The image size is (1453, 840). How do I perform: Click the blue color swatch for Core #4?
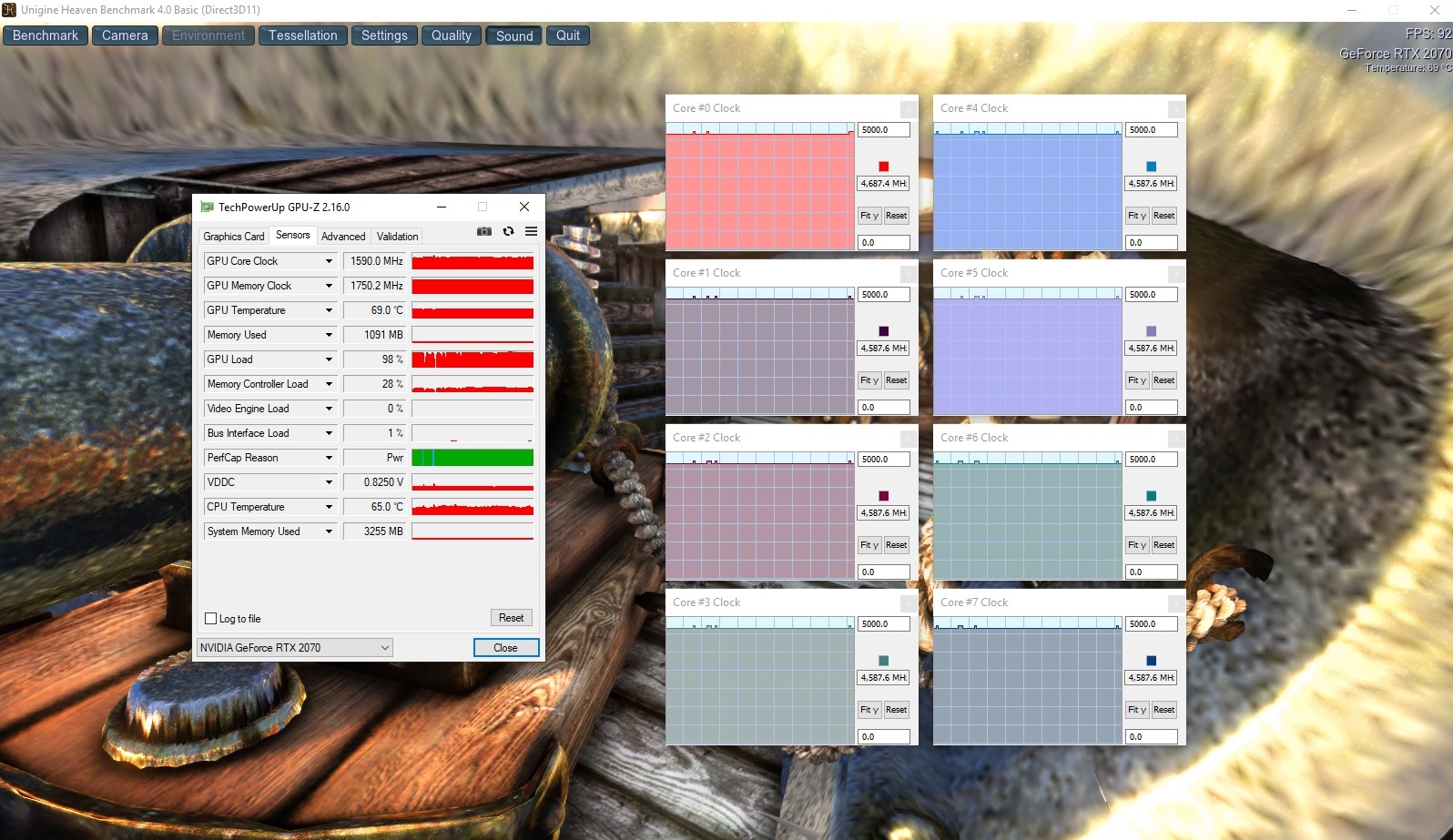click(x=1151, y=167)
